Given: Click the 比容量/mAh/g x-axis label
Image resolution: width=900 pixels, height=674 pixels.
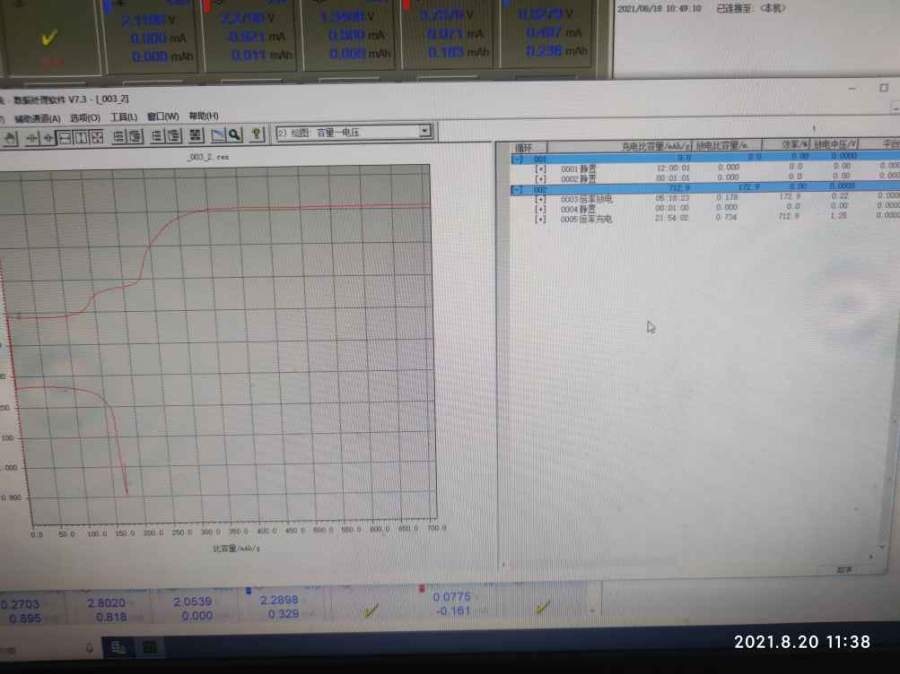Looking at the screenshot, I should 236,549.
